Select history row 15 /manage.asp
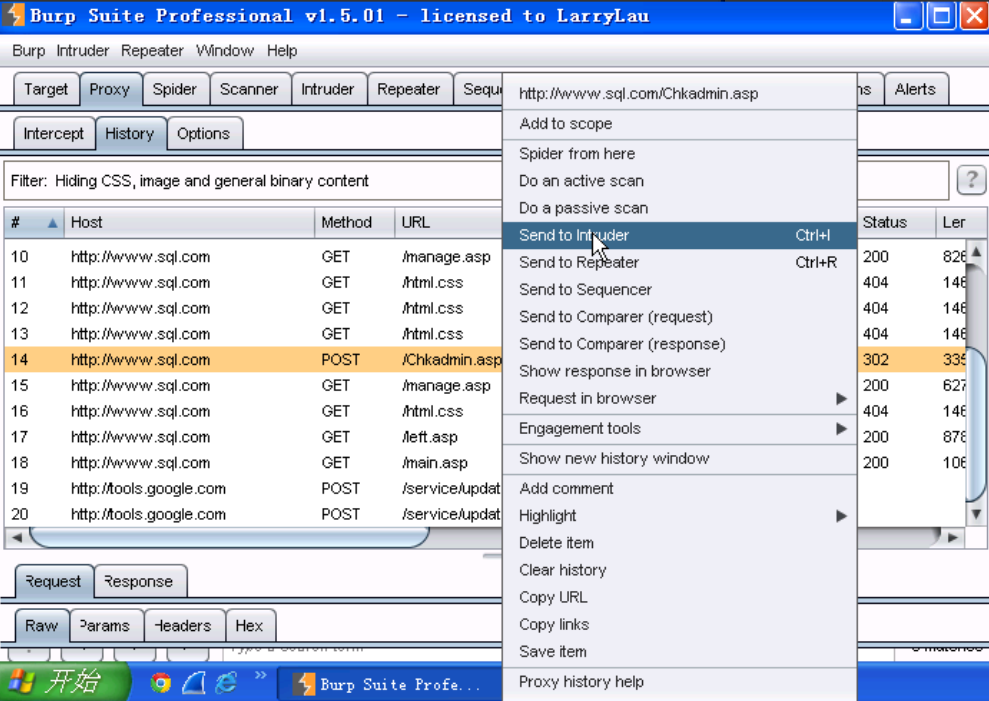This screenshot has height=701, width=989. point(254,386)
